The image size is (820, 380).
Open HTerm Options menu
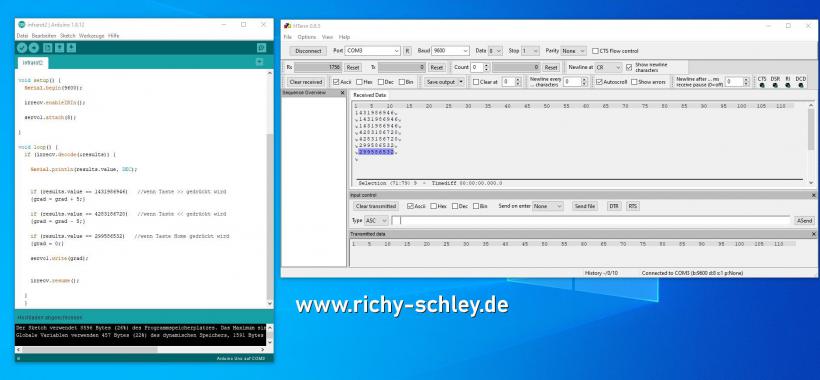tap(306, 37)
